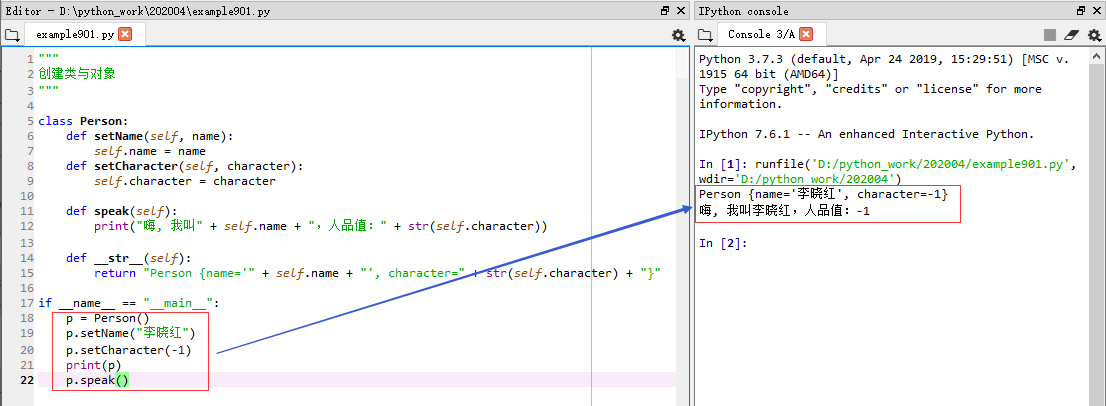
Task: Click line number 16 in the editor gutter
Action: (x=27, y=288)
